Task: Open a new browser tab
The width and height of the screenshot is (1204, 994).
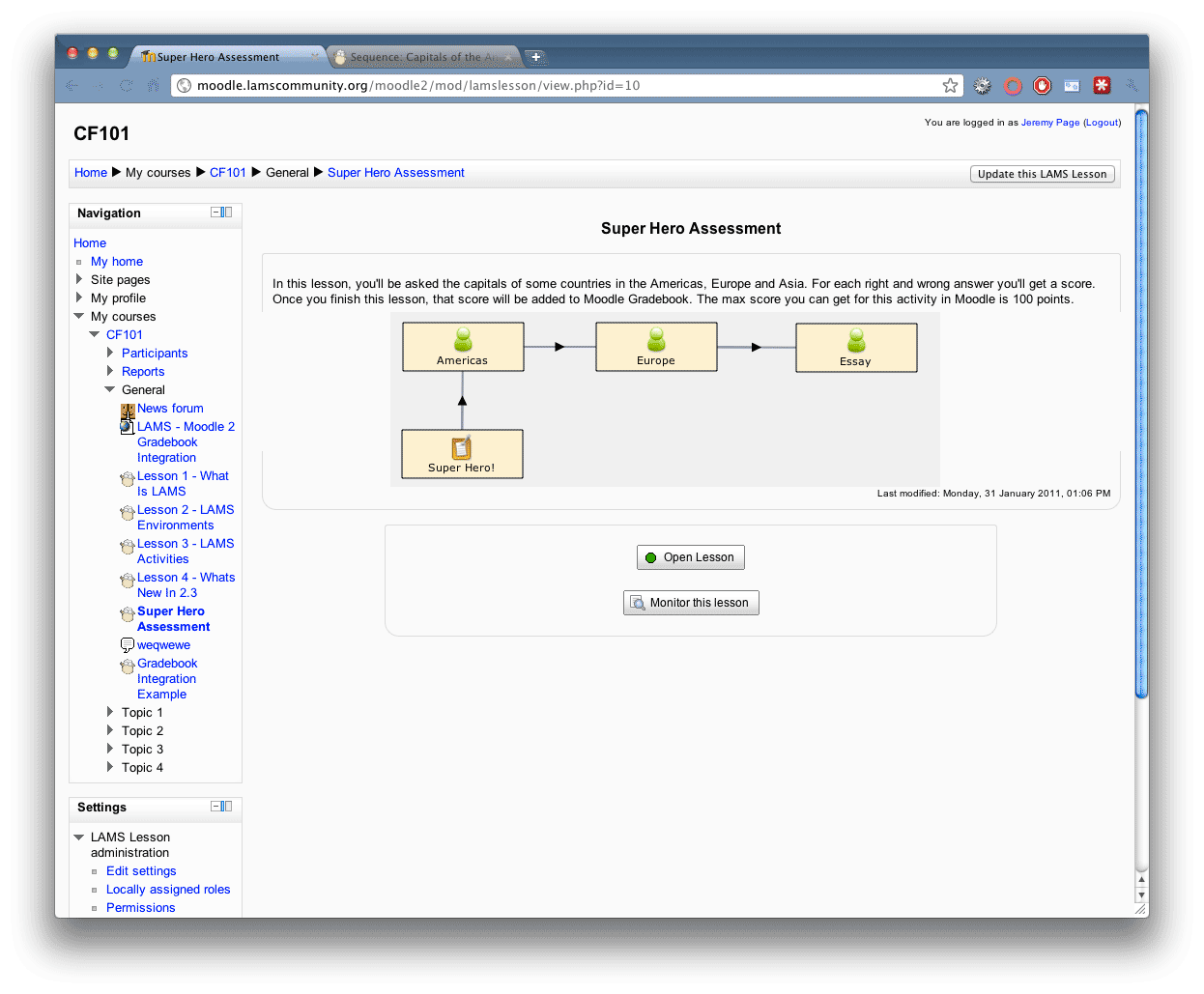Action: (535, 57)
